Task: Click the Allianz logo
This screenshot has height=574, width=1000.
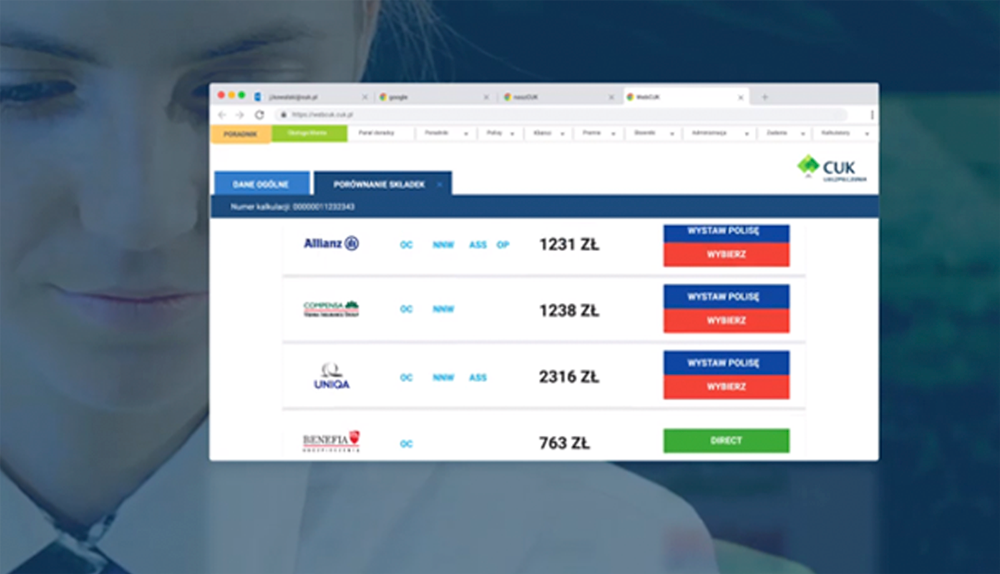Action: click(331, 244)
